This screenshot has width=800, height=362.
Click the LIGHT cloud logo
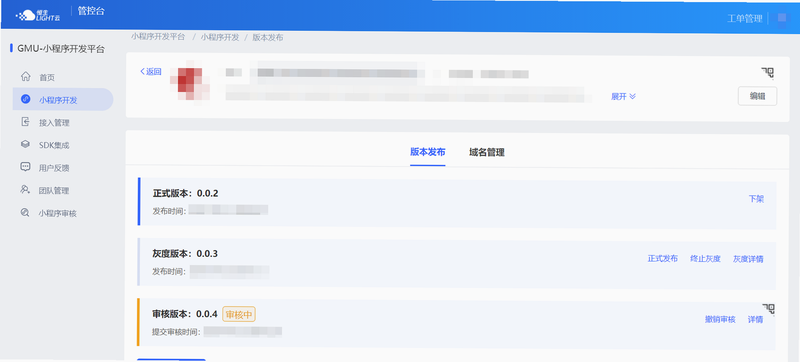pos(39,15)
